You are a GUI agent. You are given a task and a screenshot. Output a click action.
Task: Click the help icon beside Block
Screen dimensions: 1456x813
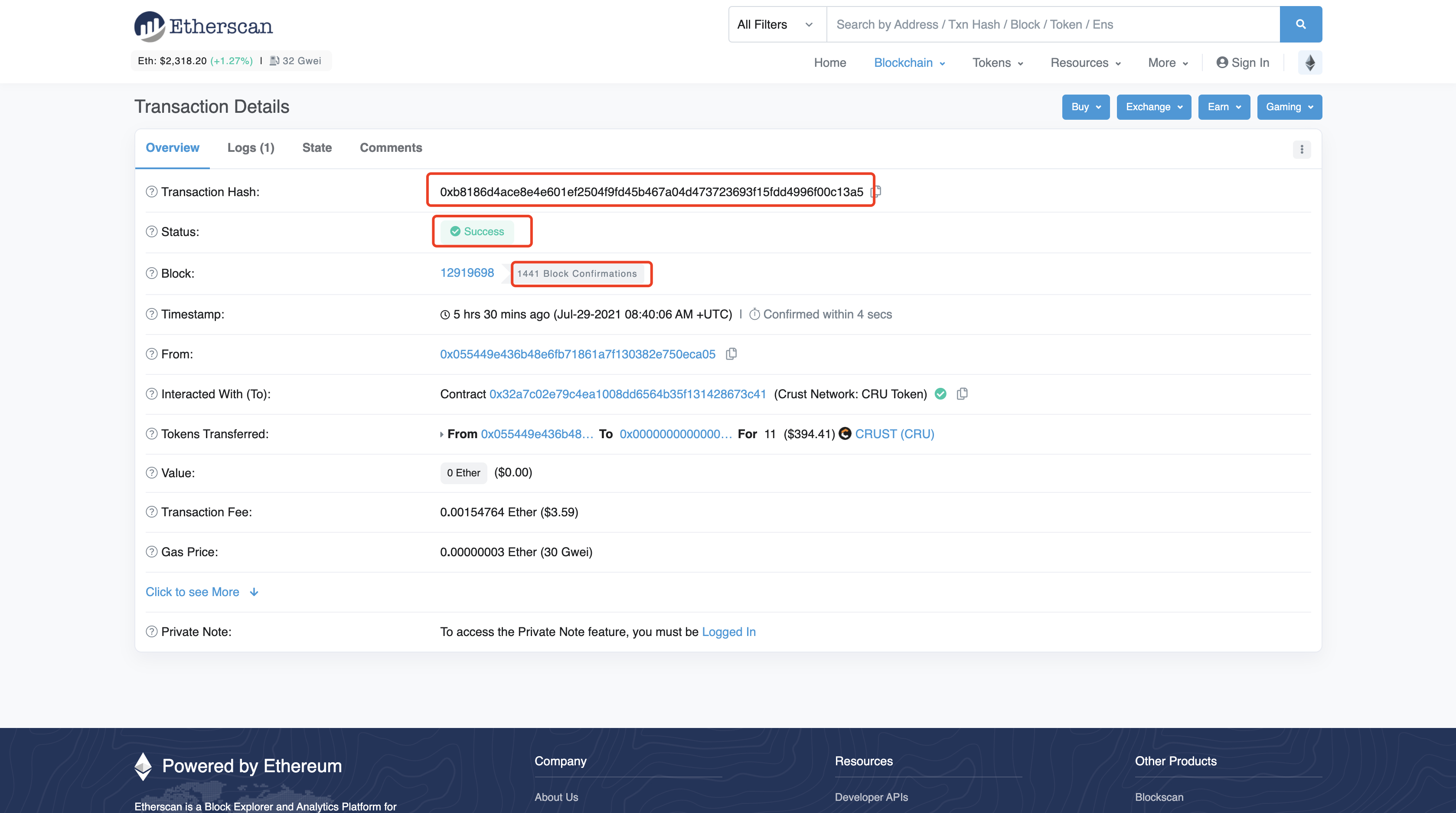(x=151, y=273)
